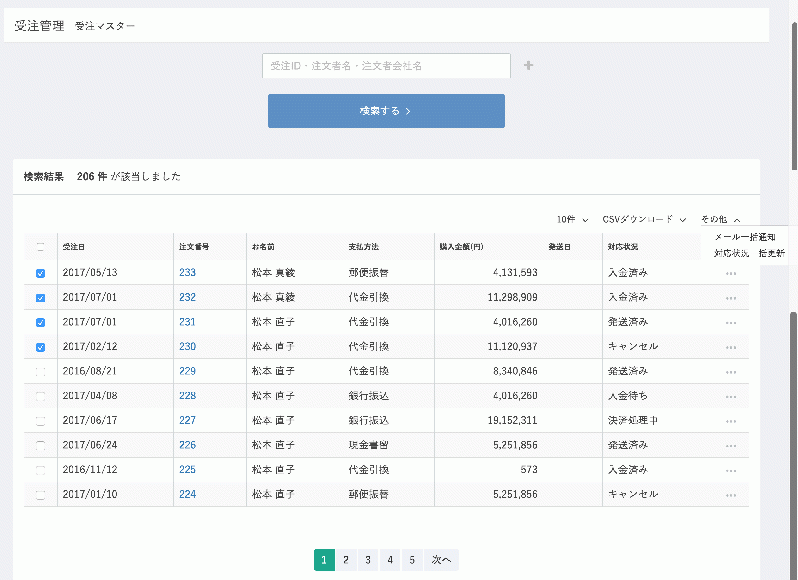Open the ellipsis menu for order 229
The height and width of the screenshot is (580, 798).
click(731, 372)
